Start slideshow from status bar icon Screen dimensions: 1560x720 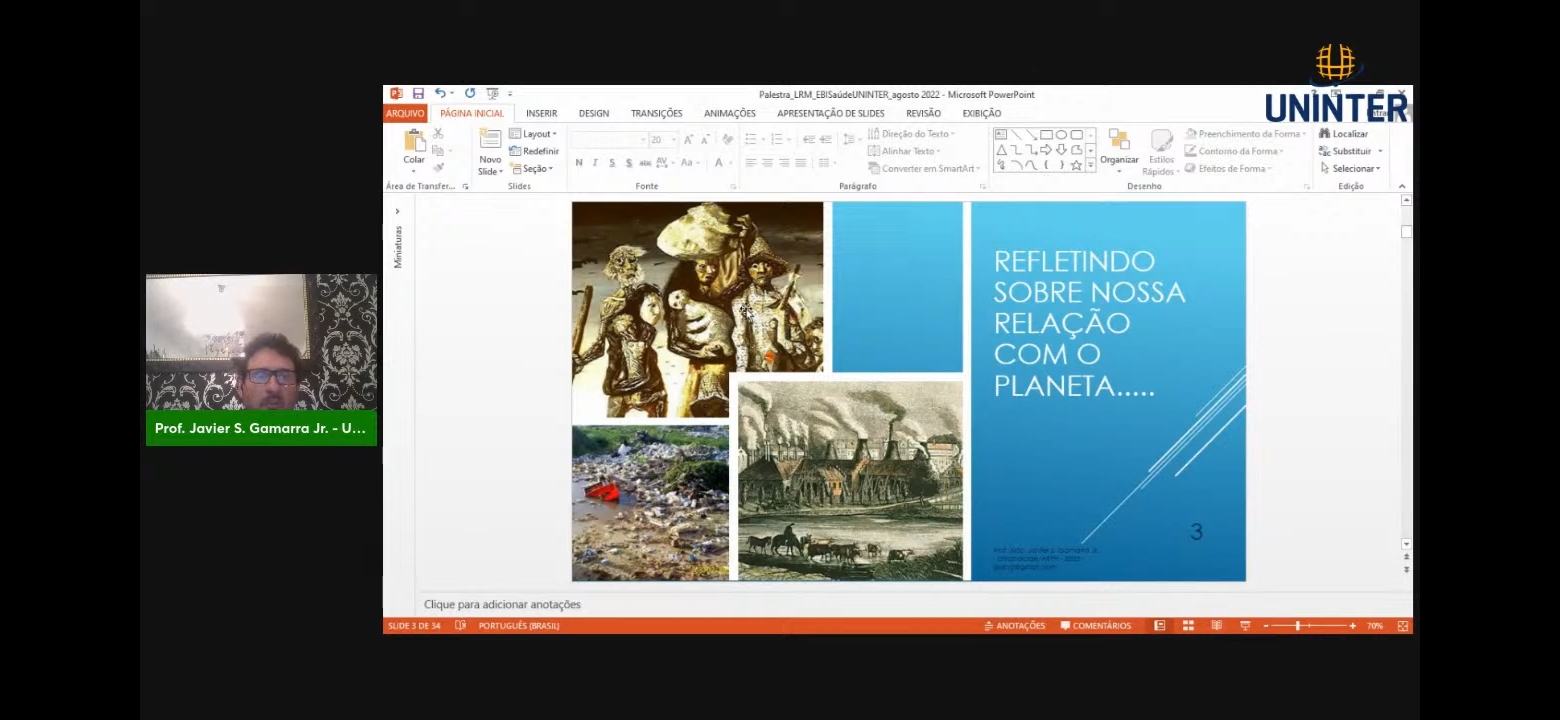click(1245, 626)
